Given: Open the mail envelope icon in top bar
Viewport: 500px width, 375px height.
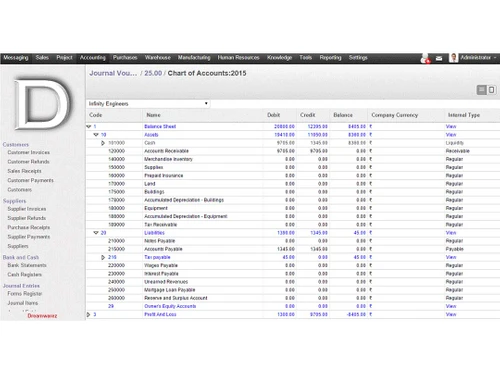Looking at the screenshot, I should pos(439,58).
